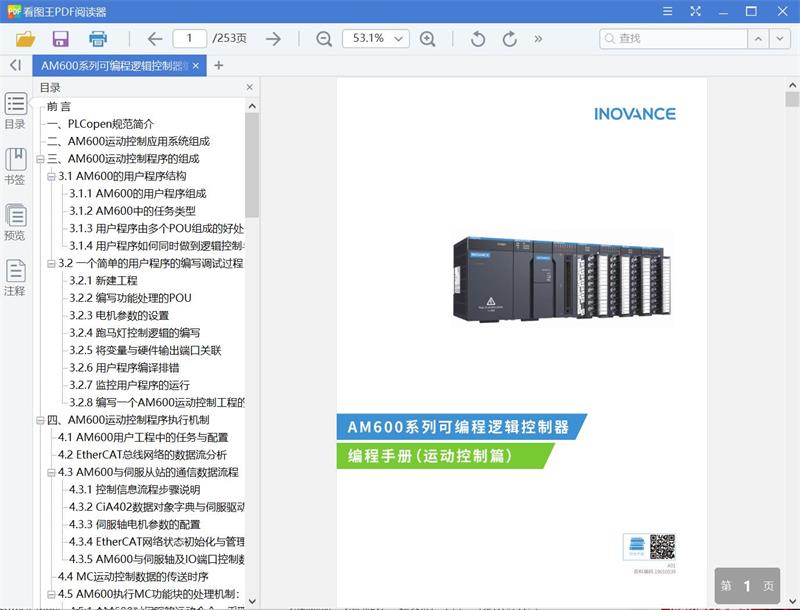
Task: Jump to the 前言 outline entry
Action: tap(59, 107)
